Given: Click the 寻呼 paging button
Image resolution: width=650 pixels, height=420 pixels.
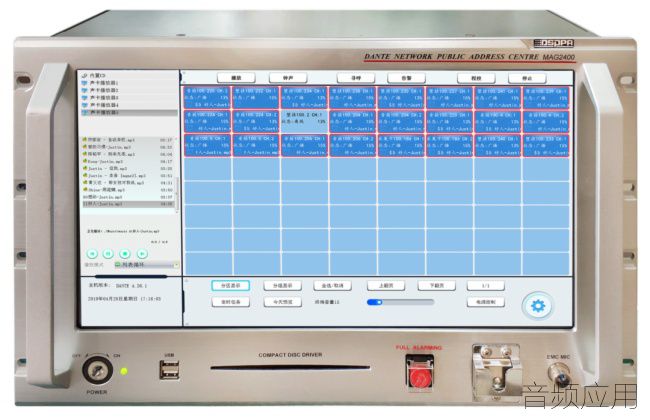Looking at the screenshot, I should [356, 78].
